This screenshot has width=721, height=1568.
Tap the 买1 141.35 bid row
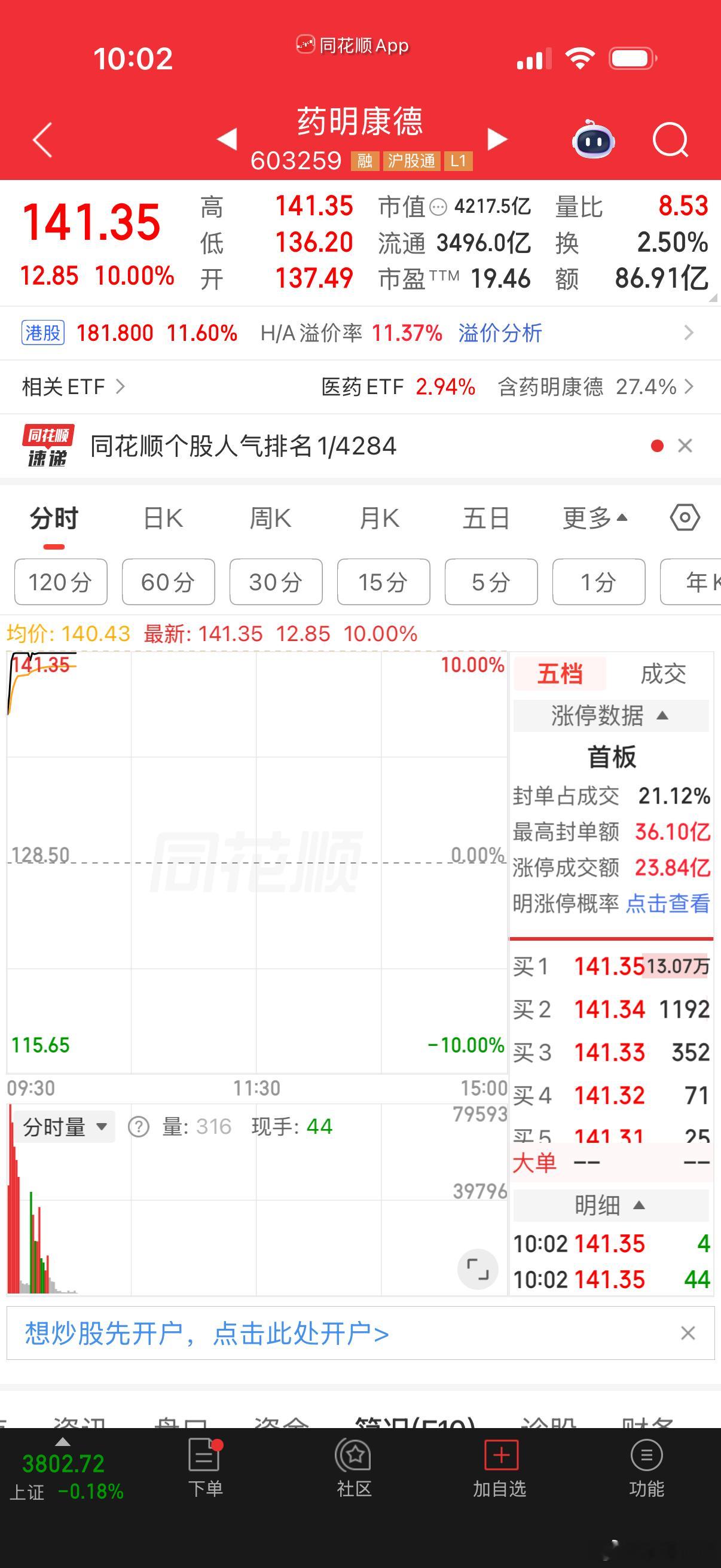[611, 966]
